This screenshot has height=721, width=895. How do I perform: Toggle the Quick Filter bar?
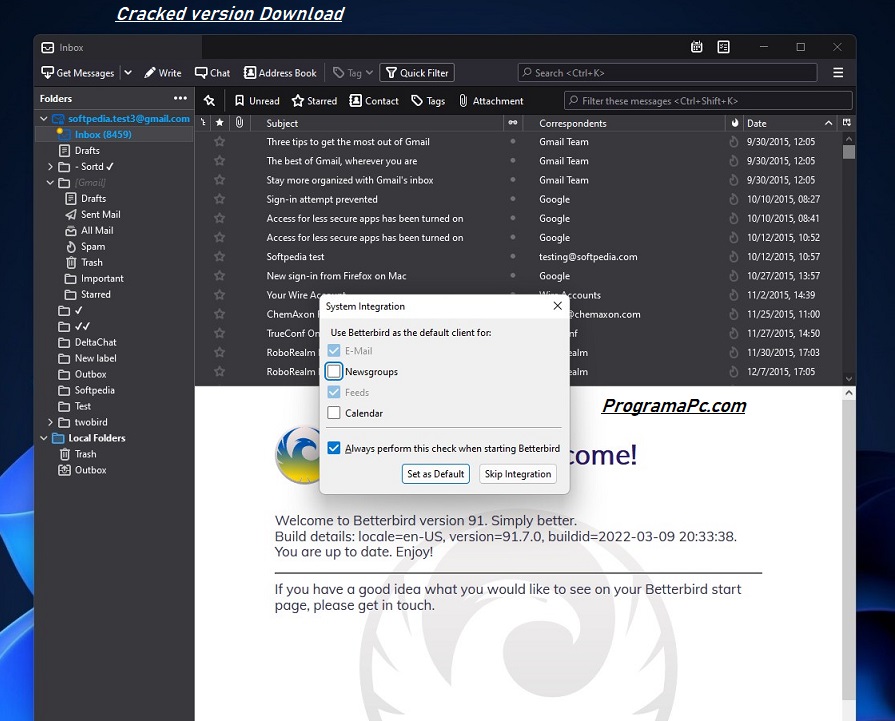(x=417, y=73)
